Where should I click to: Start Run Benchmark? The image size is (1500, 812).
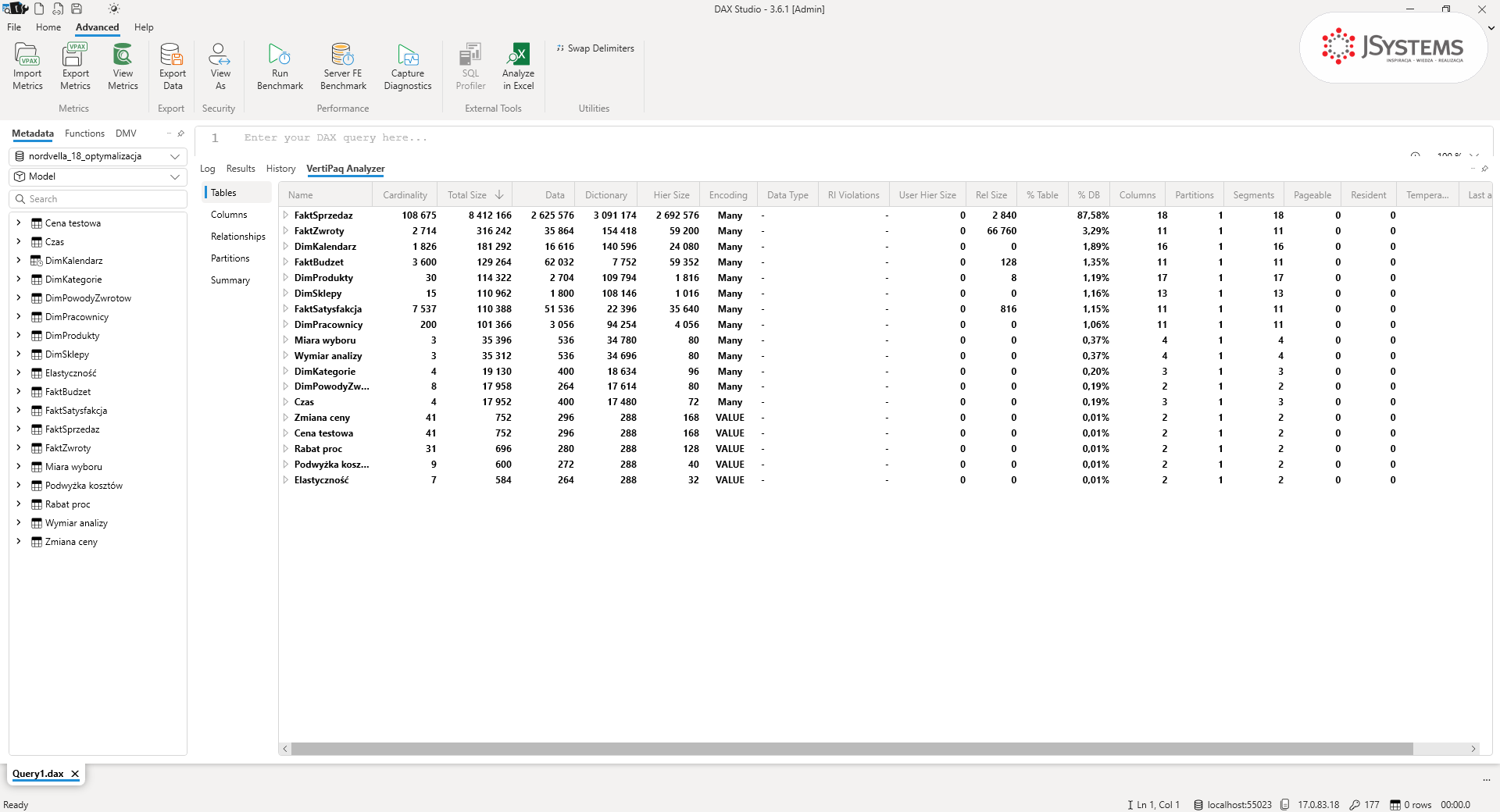pyautogui.click(x=280, y=66)
